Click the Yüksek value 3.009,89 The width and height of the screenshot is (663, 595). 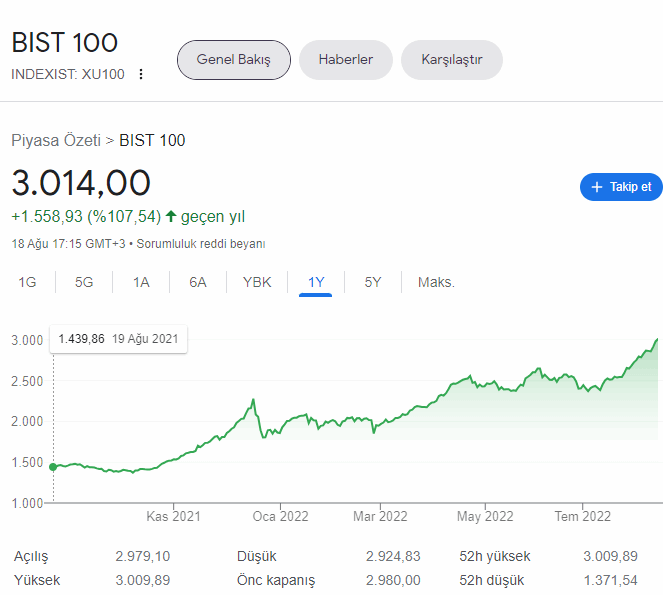(x=142, y=580)
